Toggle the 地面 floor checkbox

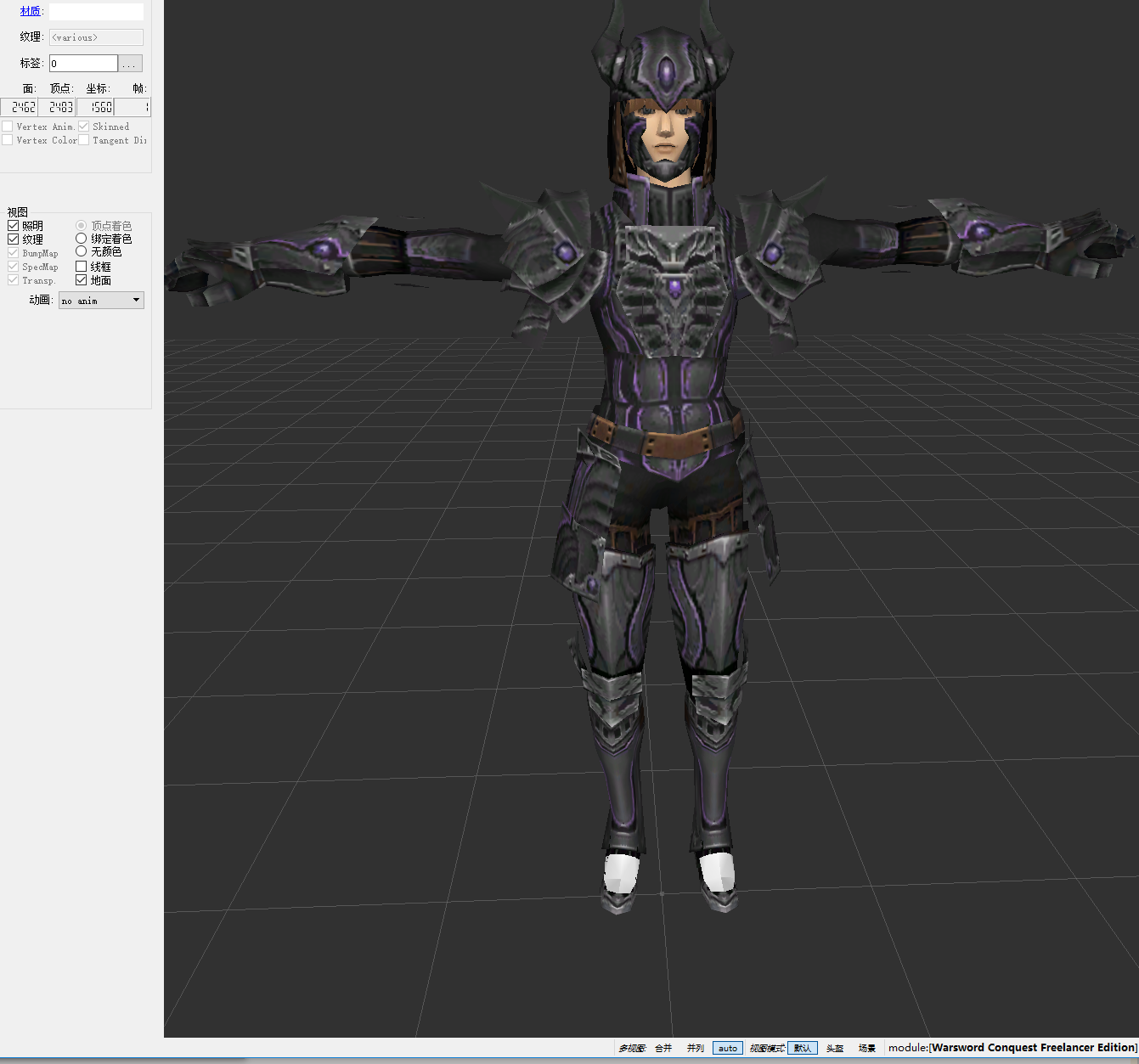pyautogui.click(x=82, y=280)
